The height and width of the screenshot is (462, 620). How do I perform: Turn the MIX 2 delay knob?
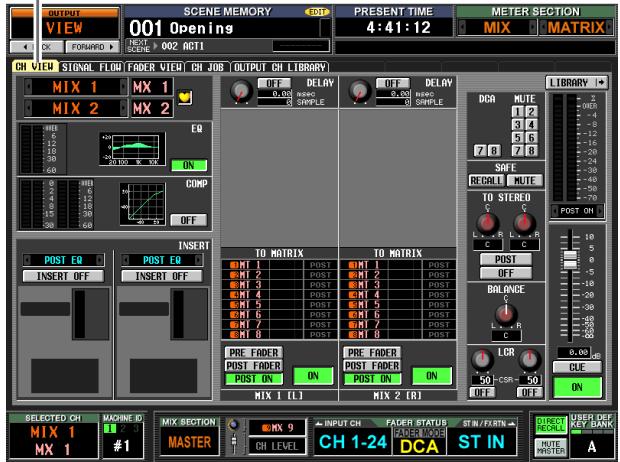point(359,91)
